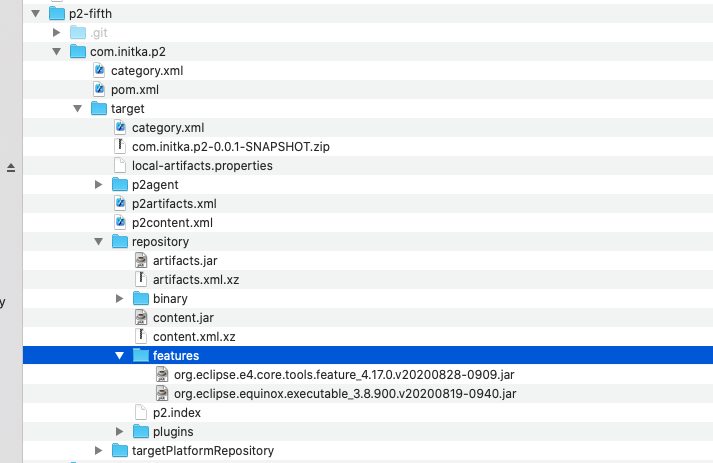Expand the .git folder triangle
The image size is (713, 463).
coord(57,33)
